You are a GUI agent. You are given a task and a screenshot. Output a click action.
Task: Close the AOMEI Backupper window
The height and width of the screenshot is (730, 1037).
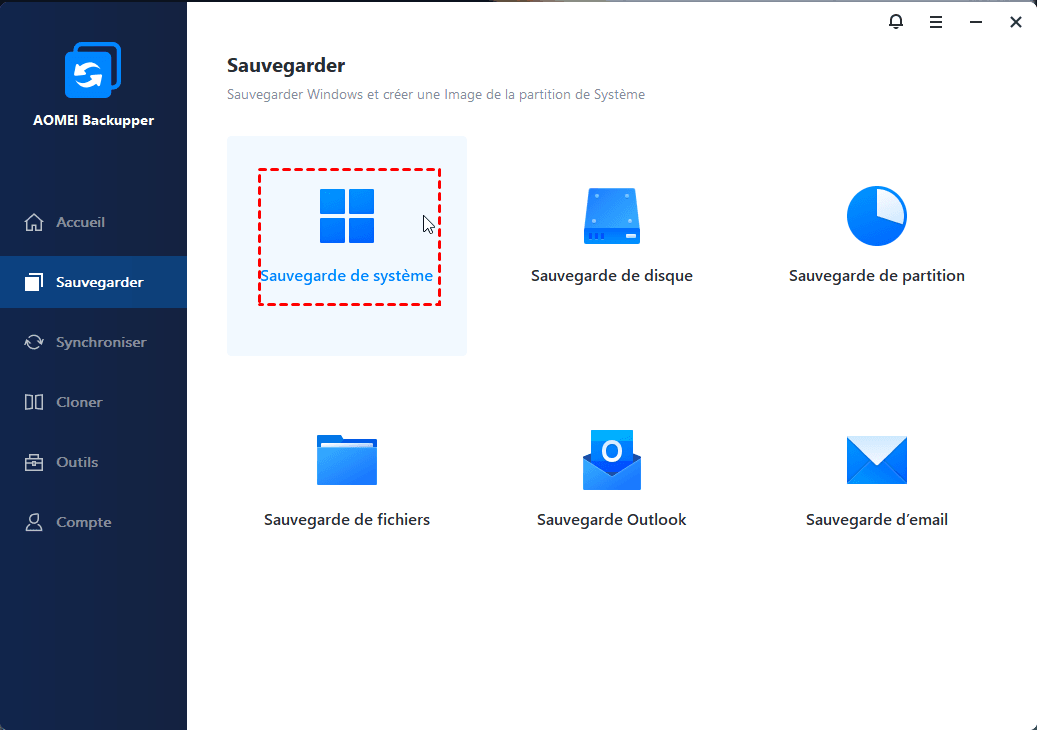point(1016,22)
